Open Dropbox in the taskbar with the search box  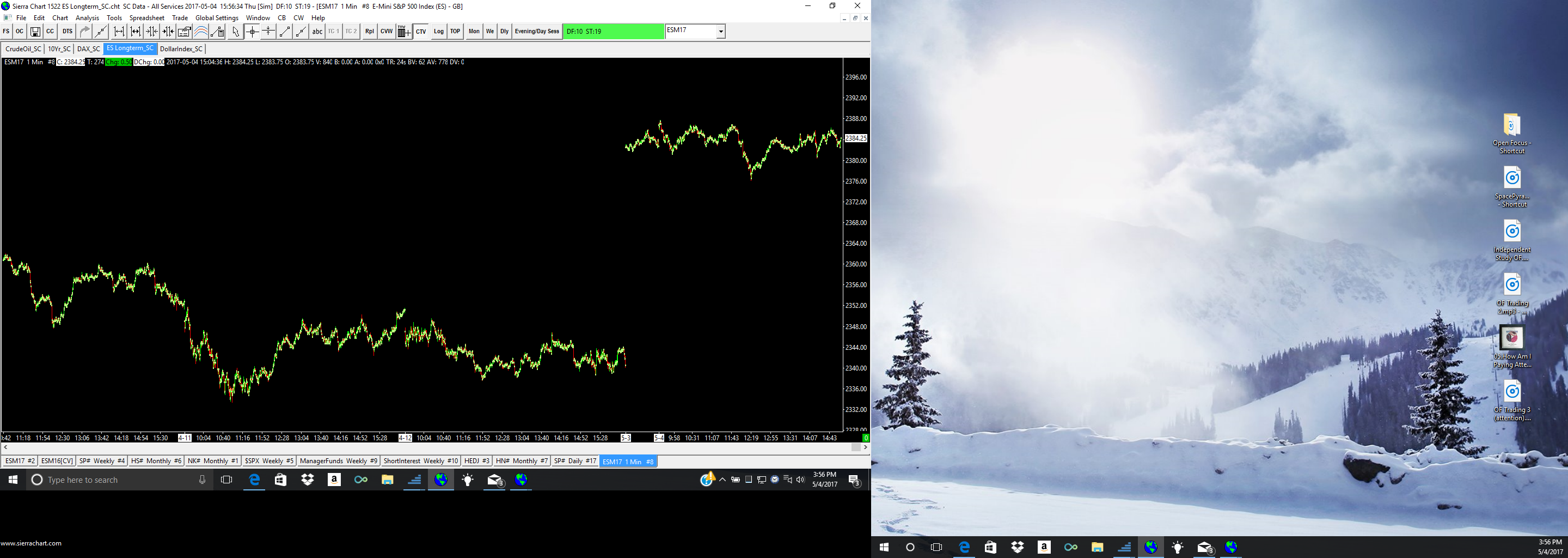[308, 480]
